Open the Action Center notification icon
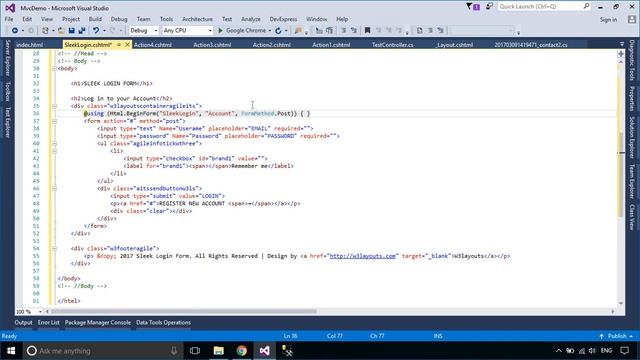640x360 pixels. 624,351
